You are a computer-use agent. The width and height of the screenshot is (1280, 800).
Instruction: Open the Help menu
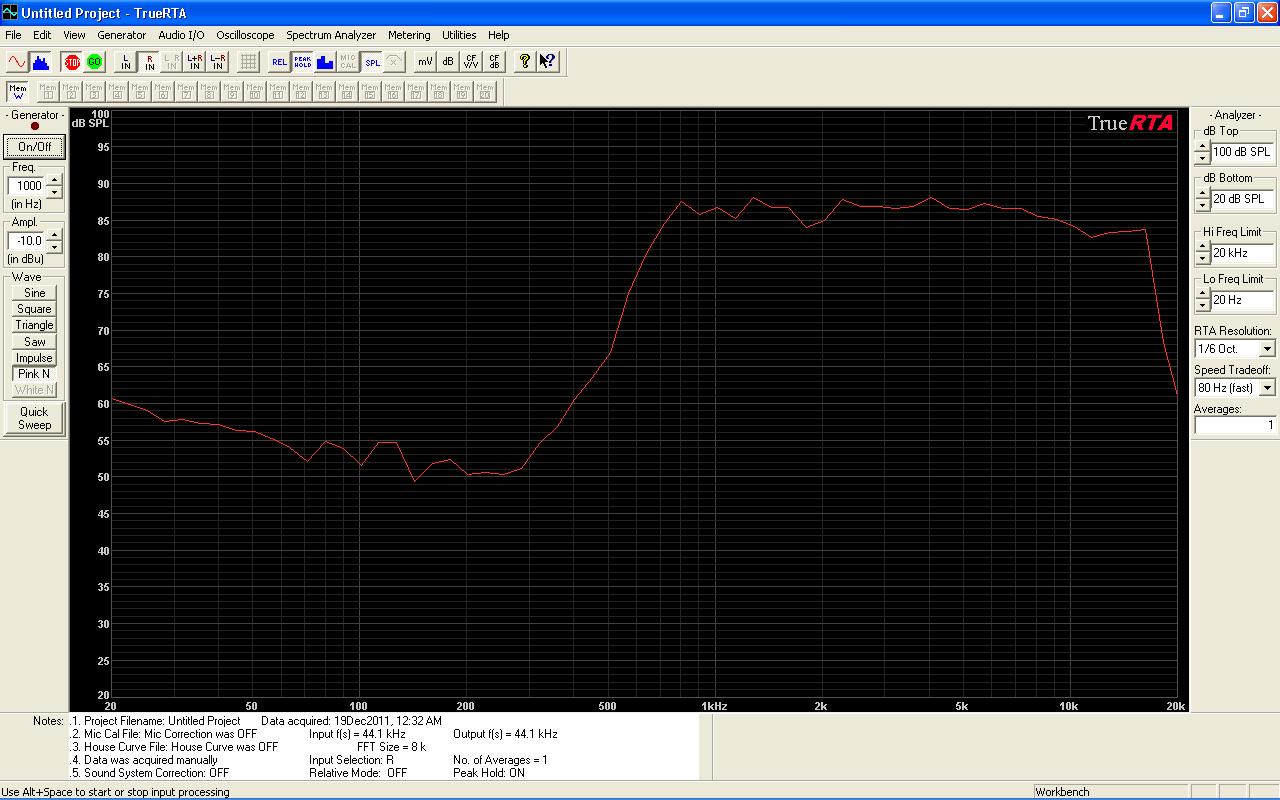[x=498, y=35]
